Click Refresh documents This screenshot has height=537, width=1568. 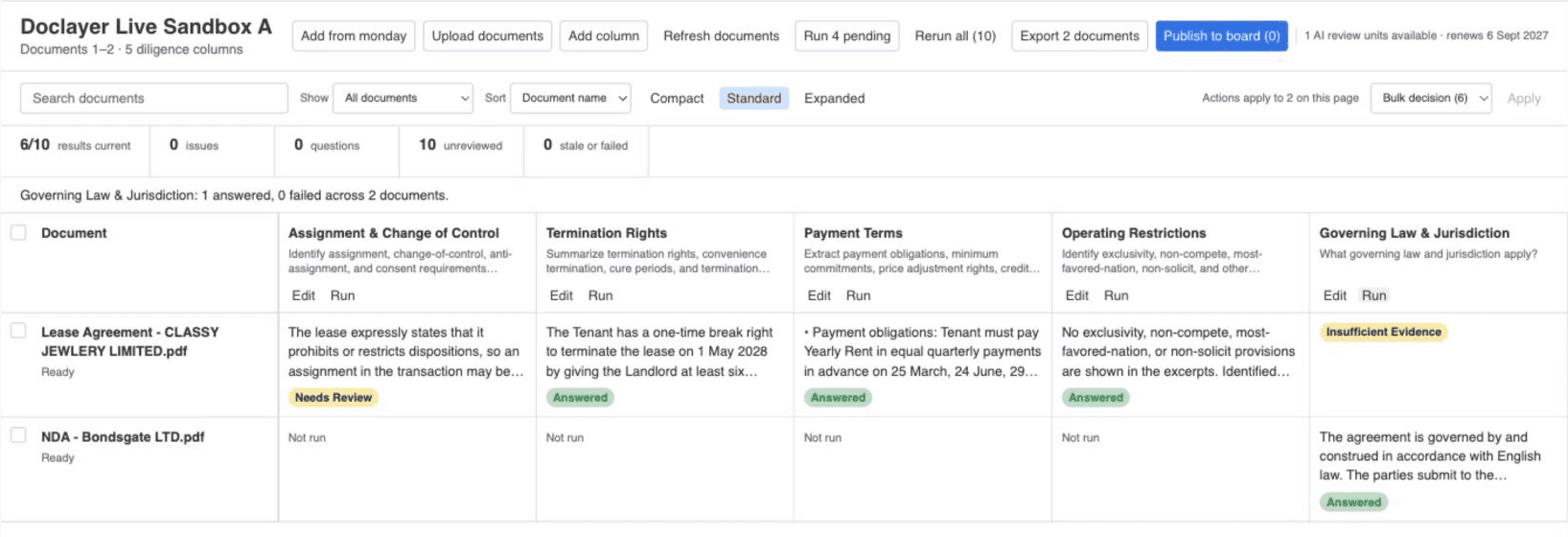click(x=721, y=36)
